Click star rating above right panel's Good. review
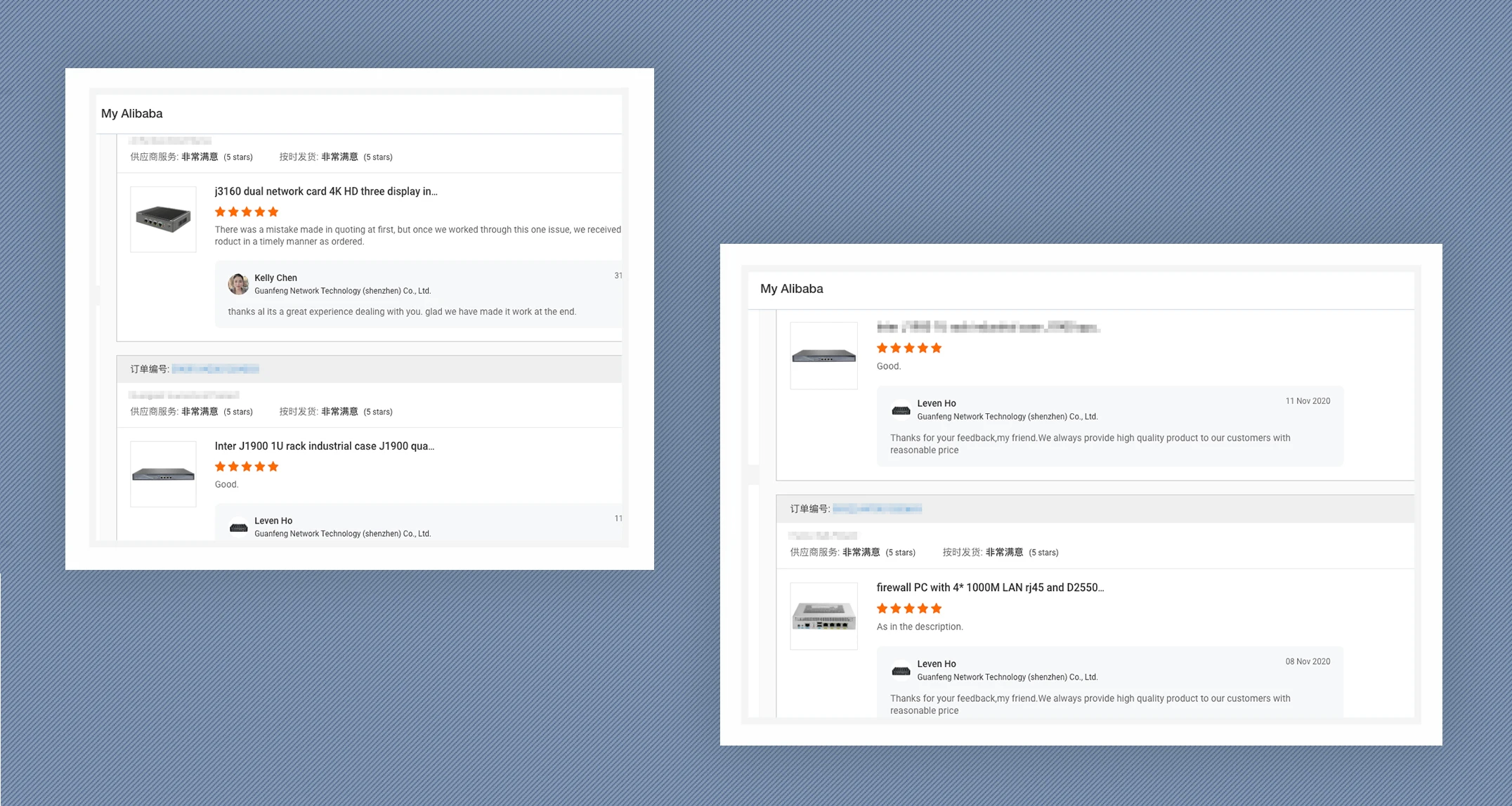Image resolution: width=1512 pixels, height=806 pixels. click(908, 348)
